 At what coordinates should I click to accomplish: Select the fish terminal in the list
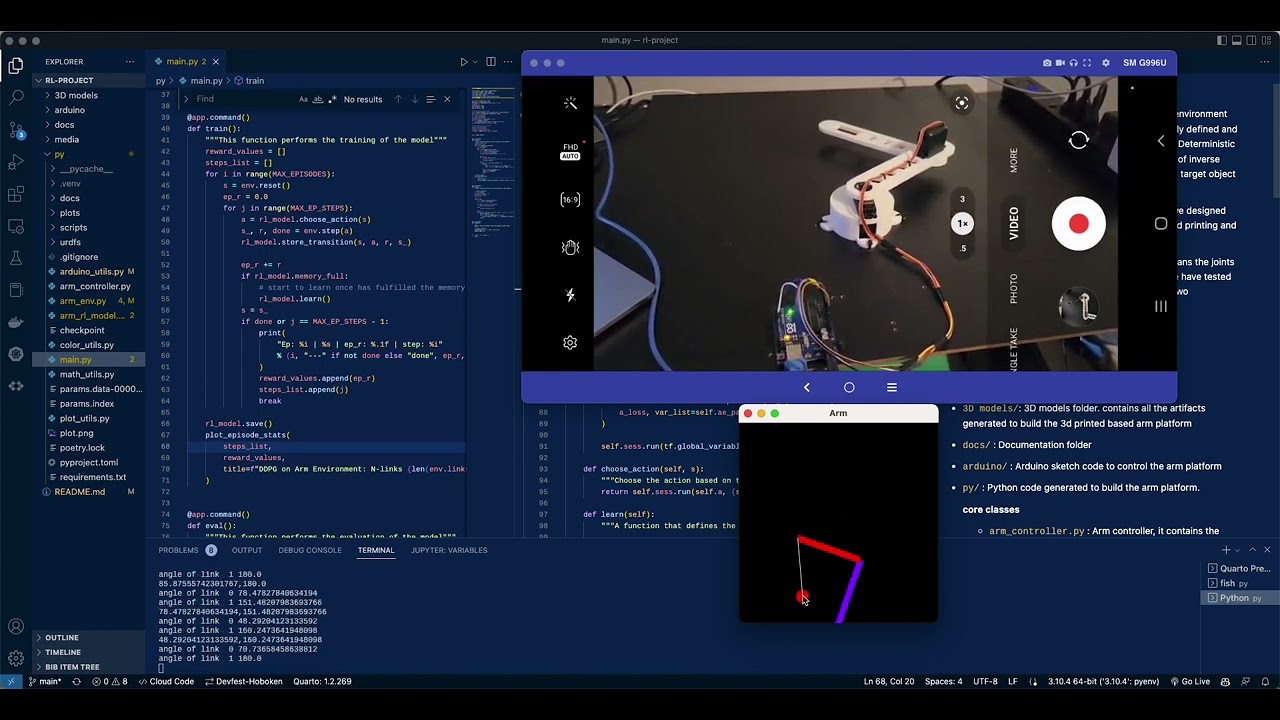click(x=1240, y=583)
